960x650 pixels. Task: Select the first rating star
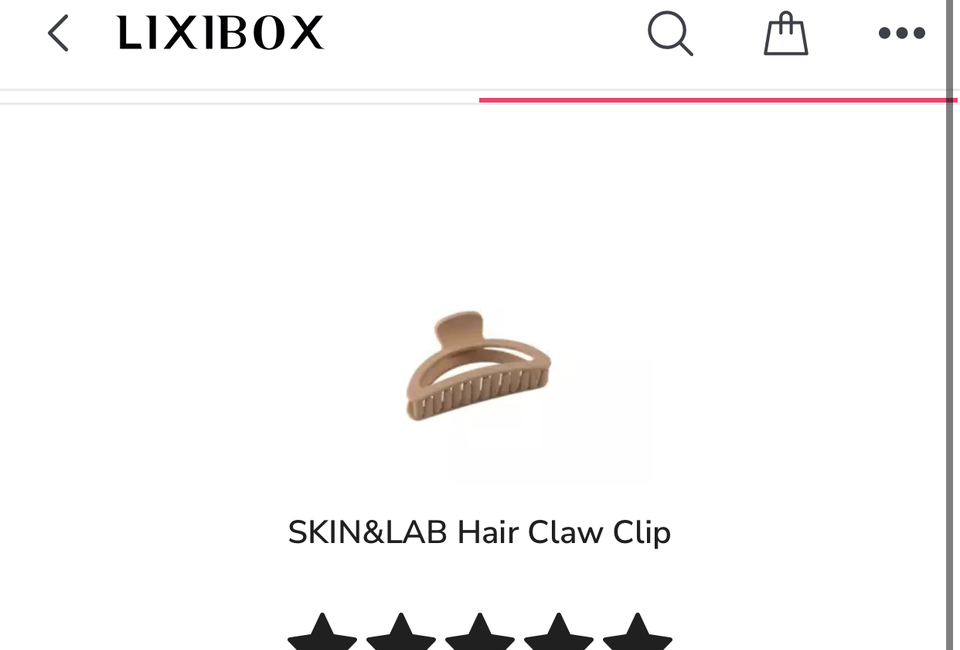[322, 632]
